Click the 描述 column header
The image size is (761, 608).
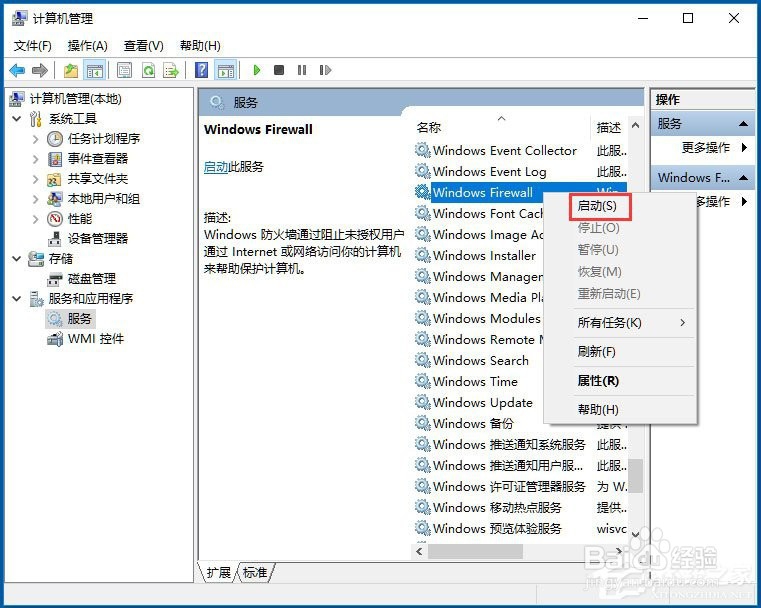(x=609, y=128)
